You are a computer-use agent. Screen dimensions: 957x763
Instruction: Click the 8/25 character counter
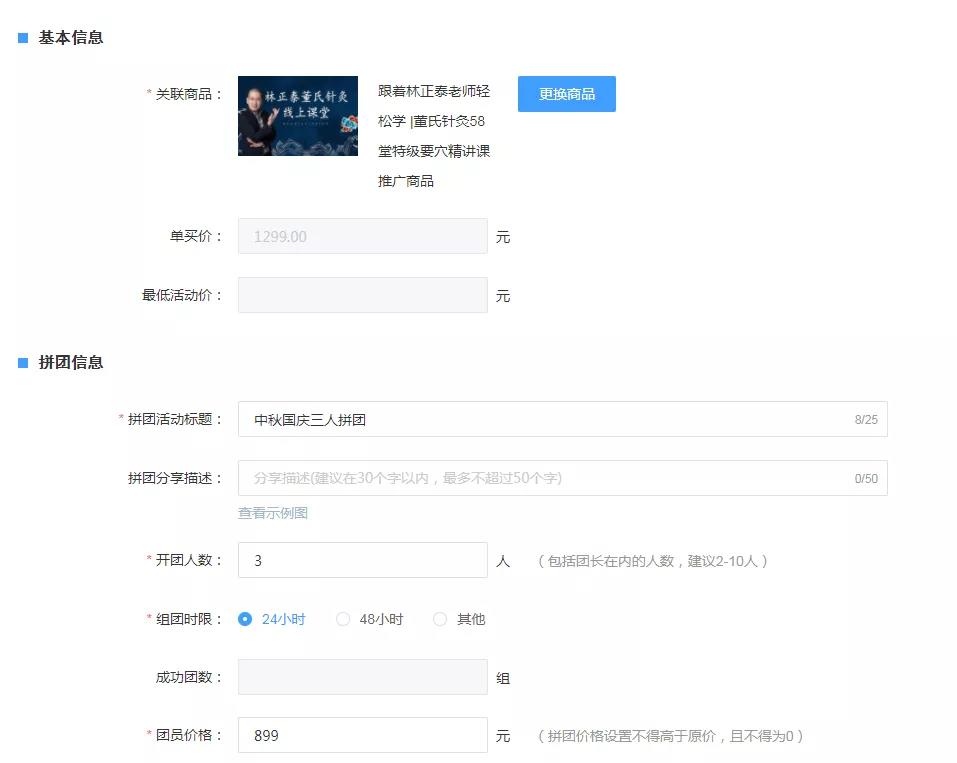click(865, 419)
